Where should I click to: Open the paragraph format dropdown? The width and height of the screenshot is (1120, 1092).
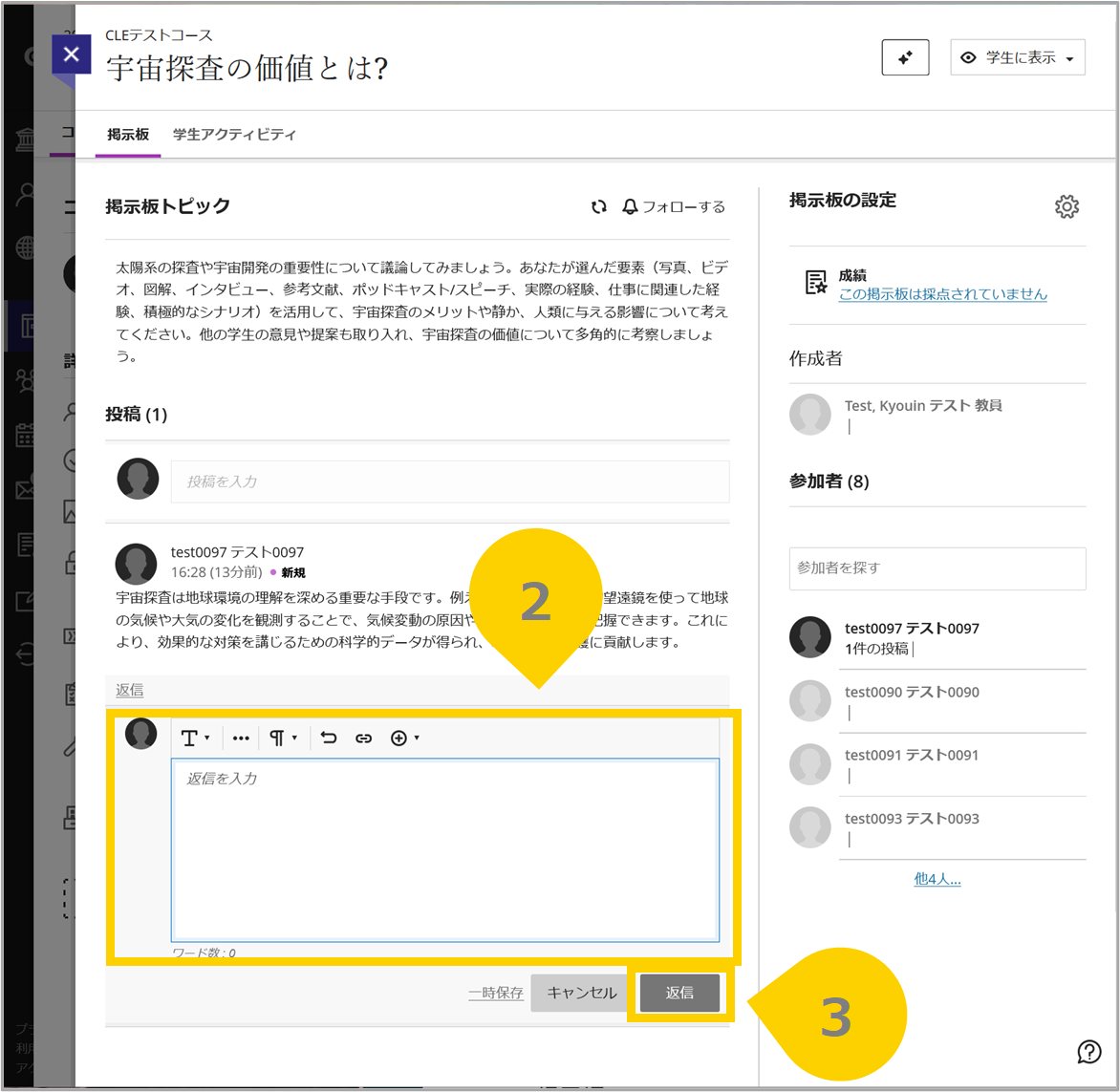tap(283, 738)
